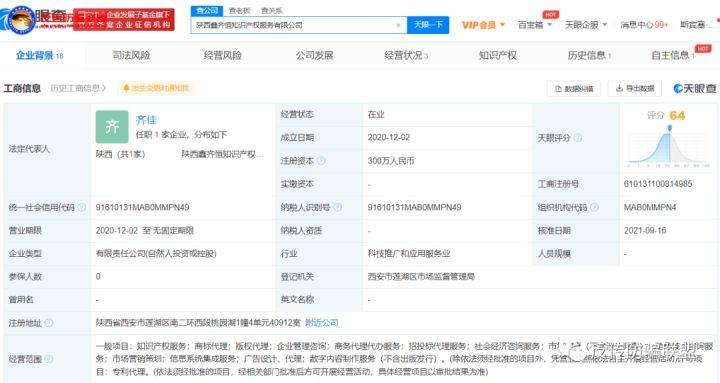720x383 pixels.
Task: Open the 历史信息 tab
Action: pos(589,56)
